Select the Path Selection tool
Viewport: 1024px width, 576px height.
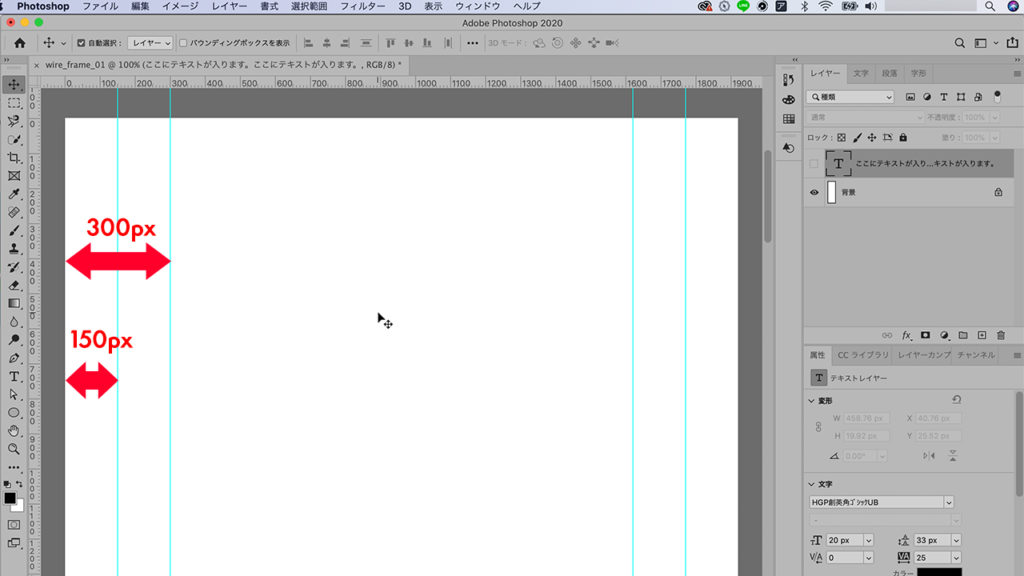point(14,394)
